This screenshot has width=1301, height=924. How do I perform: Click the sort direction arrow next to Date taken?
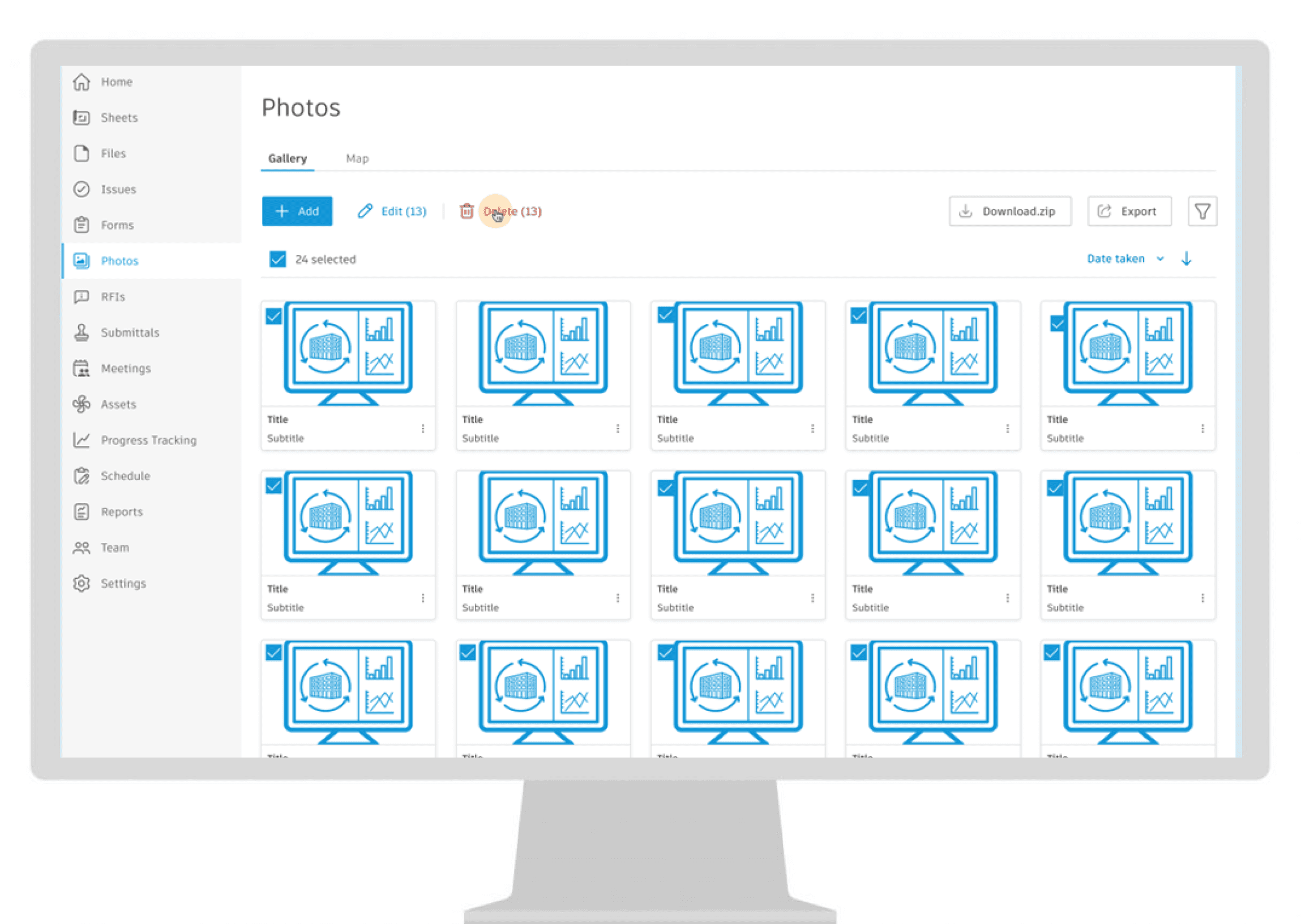coord(1186,259)
